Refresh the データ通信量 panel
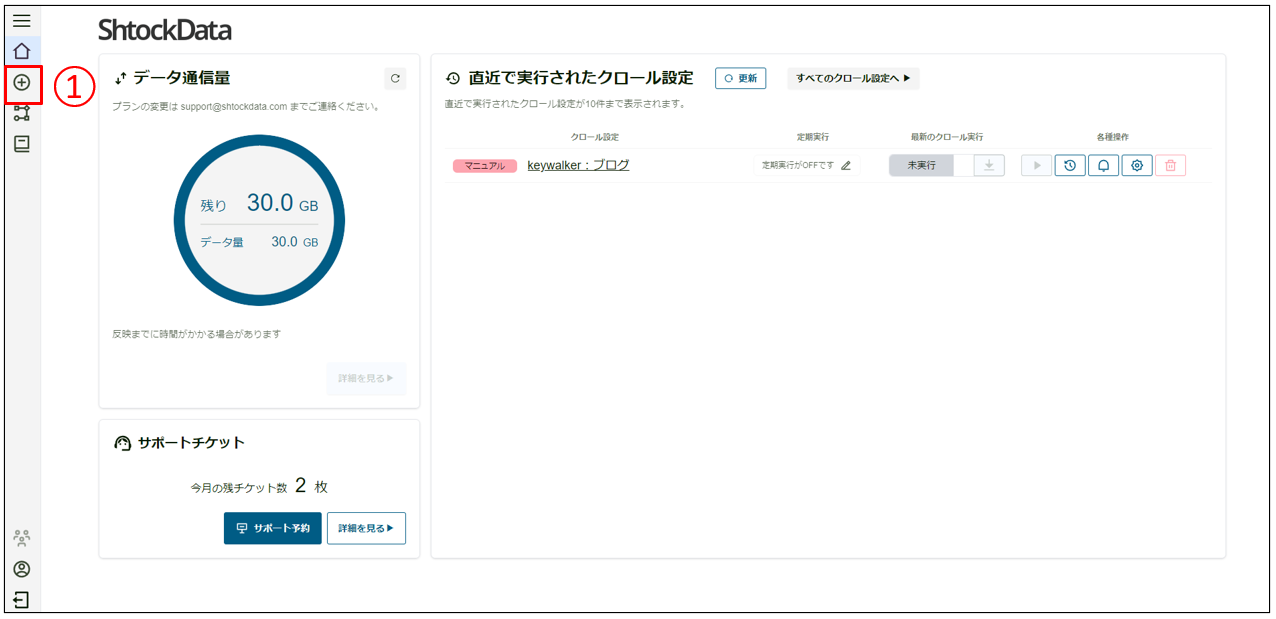 click(x=395, y=79)
